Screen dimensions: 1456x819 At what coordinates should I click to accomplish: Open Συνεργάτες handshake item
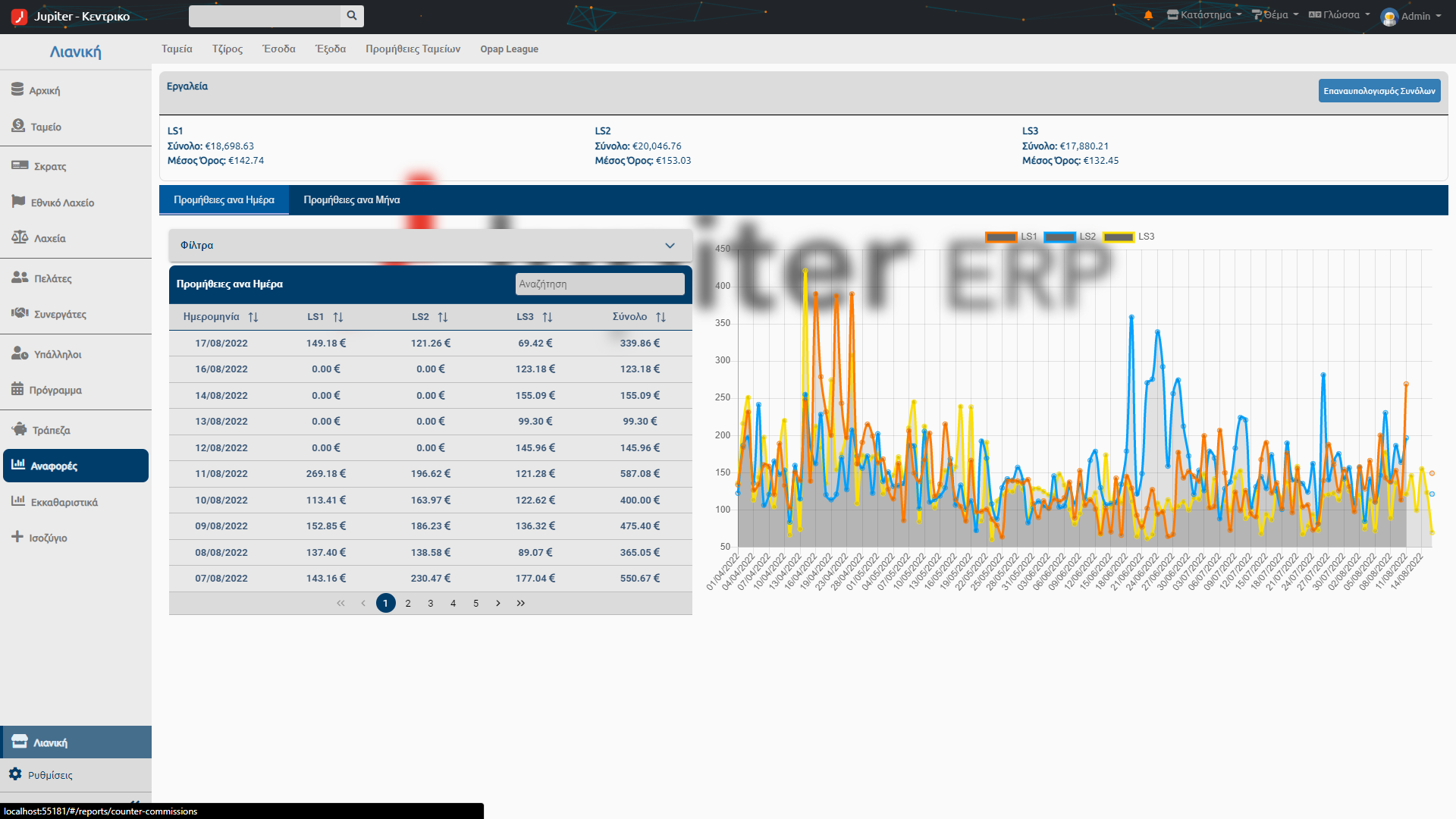[76, 314]
